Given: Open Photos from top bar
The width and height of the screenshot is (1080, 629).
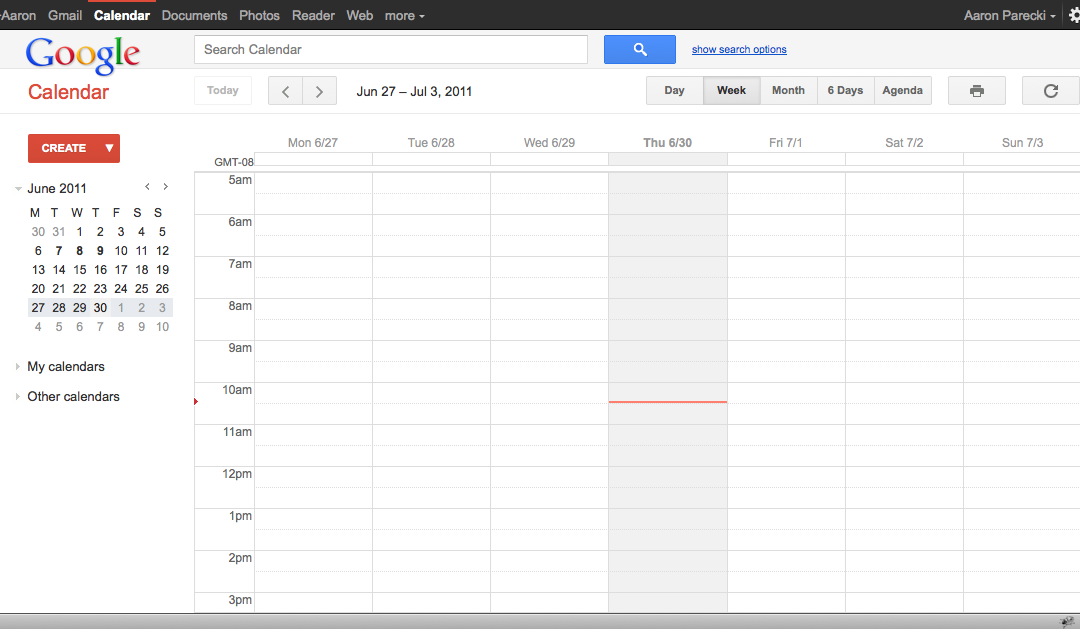Looking at the screenshot, I should tap(259, 15).
